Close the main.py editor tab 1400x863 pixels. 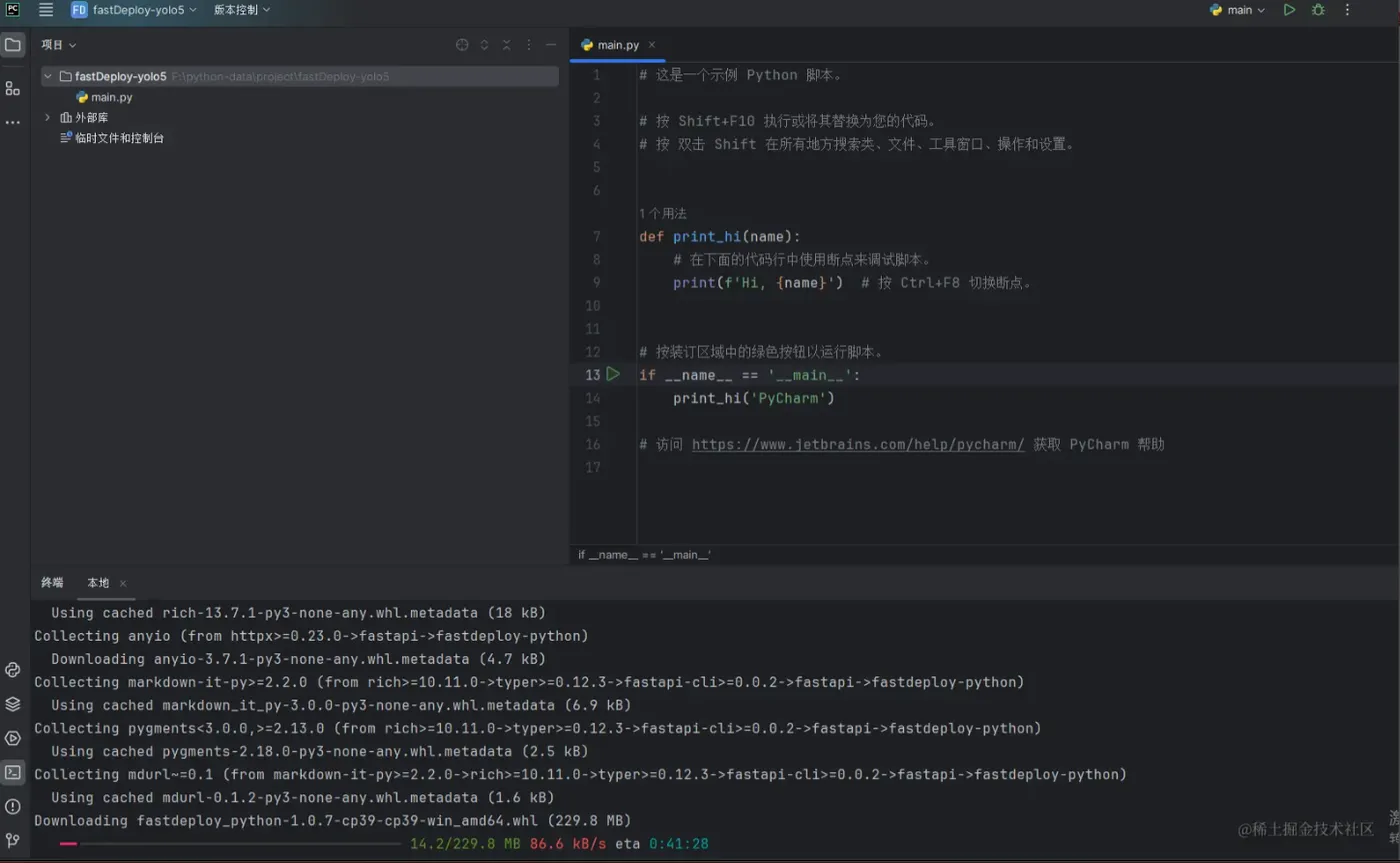point(652,45)
